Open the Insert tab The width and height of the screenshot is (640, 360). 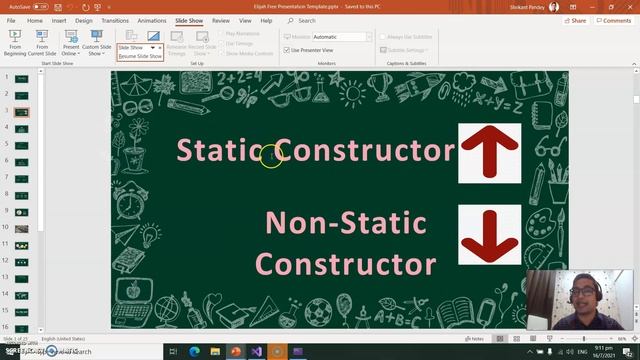pyautogui.click(x=59, y=20)
